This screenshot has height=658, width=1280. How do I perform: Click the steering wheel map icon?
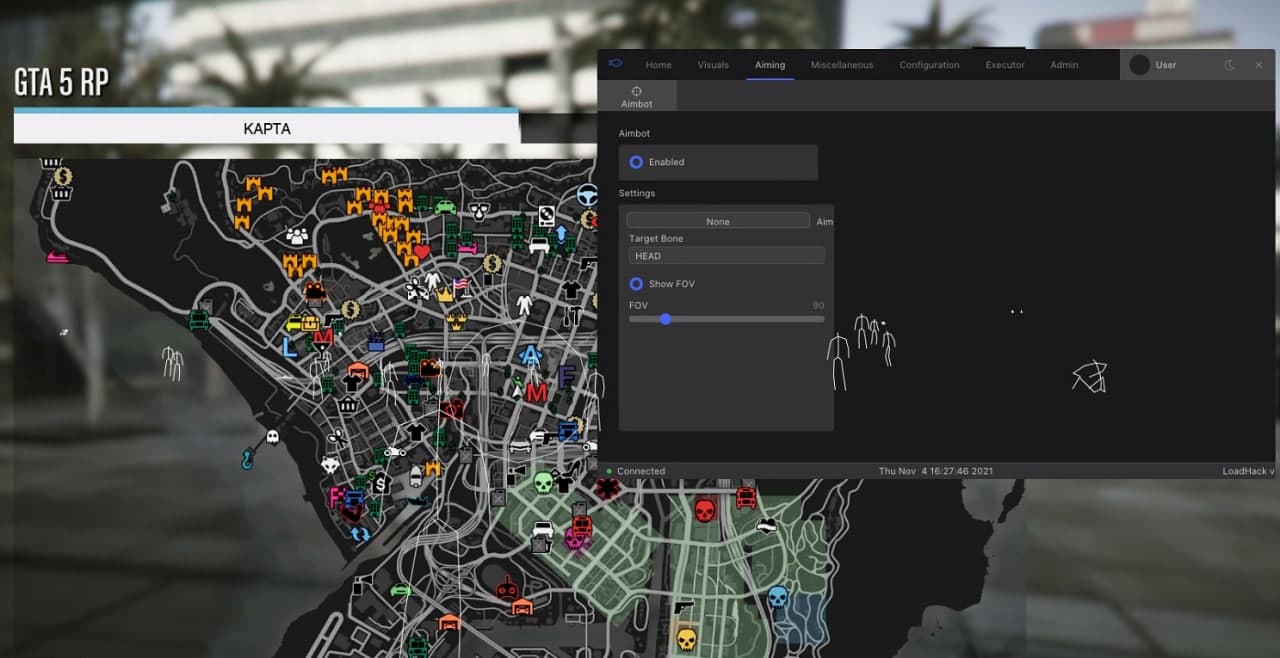point(587,195)
